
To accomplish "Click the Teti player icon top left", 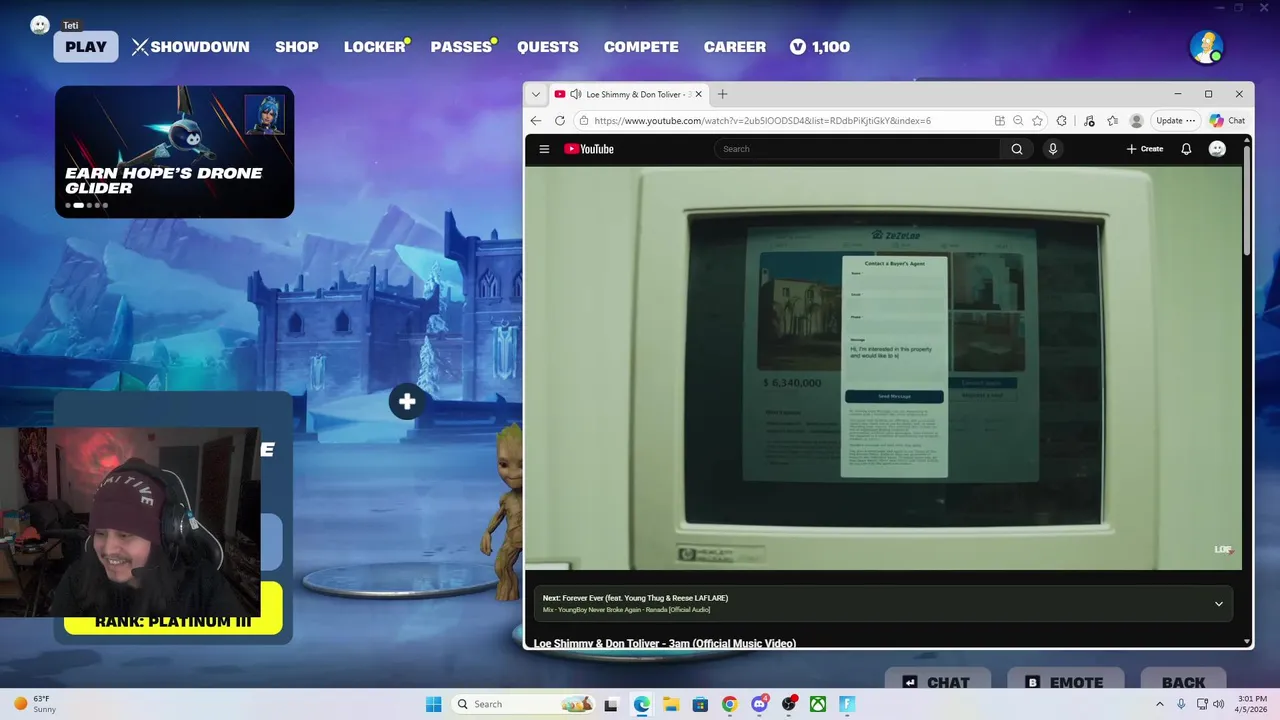I will pyautogui.click(x=40, y=25).
